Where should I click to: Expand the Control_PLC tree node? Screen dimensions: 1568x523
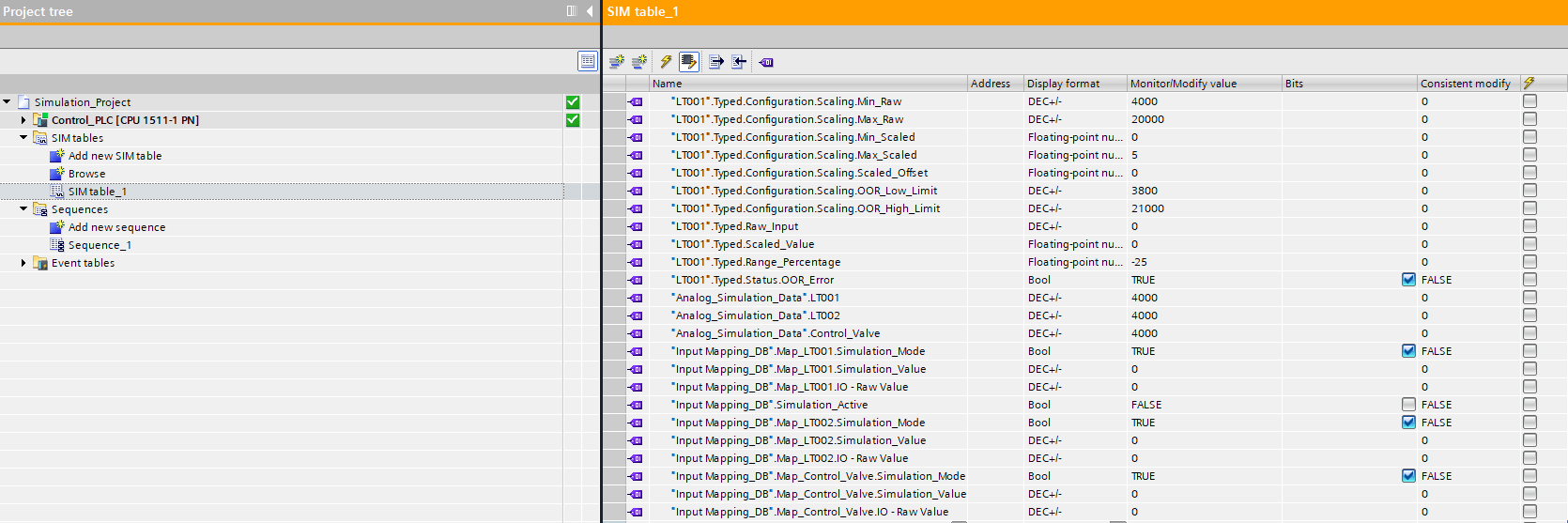pos(23,120)
